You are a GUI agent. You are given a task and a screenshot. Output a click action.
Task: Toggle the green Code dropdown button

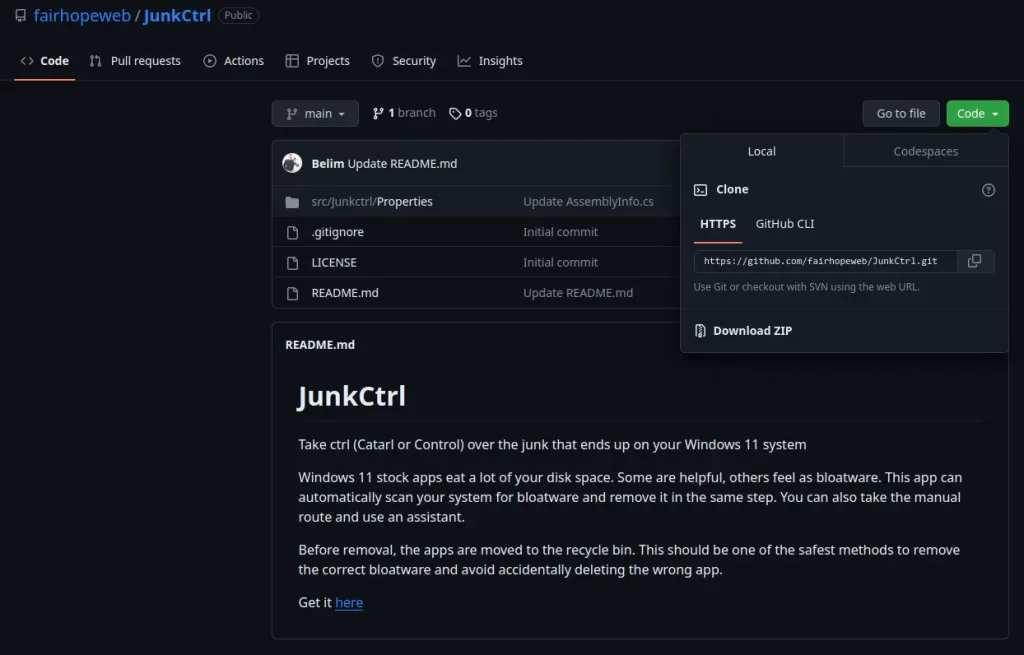coord(977,114)
